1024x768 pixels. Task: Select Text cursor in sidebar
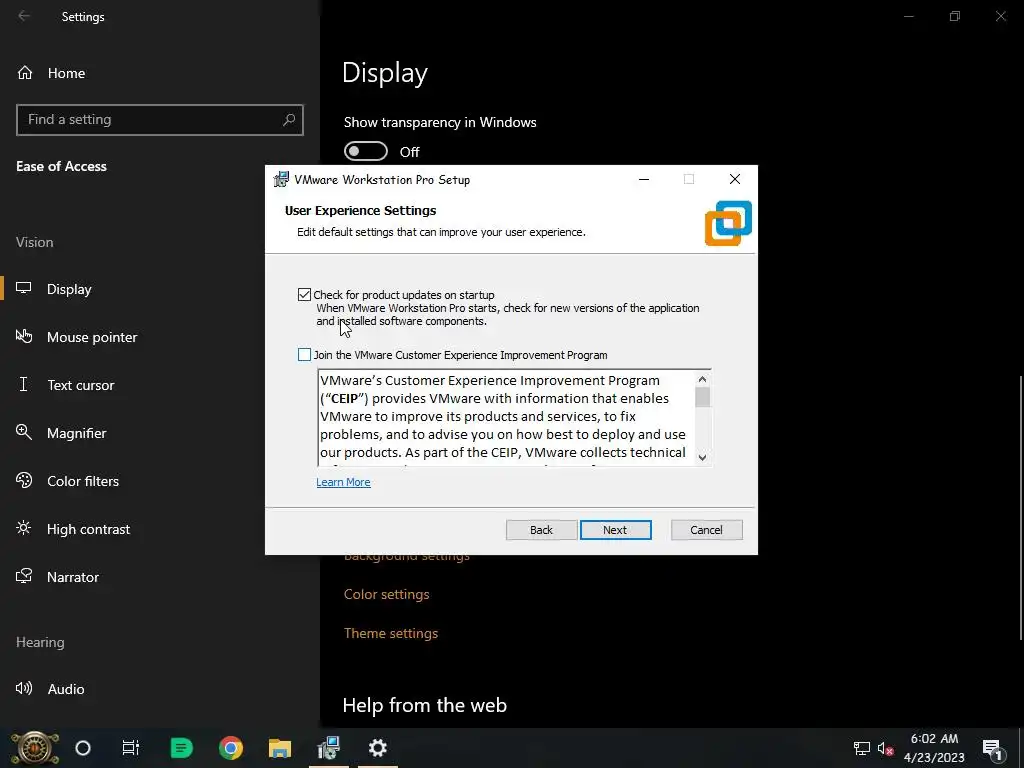coord(160,385)
